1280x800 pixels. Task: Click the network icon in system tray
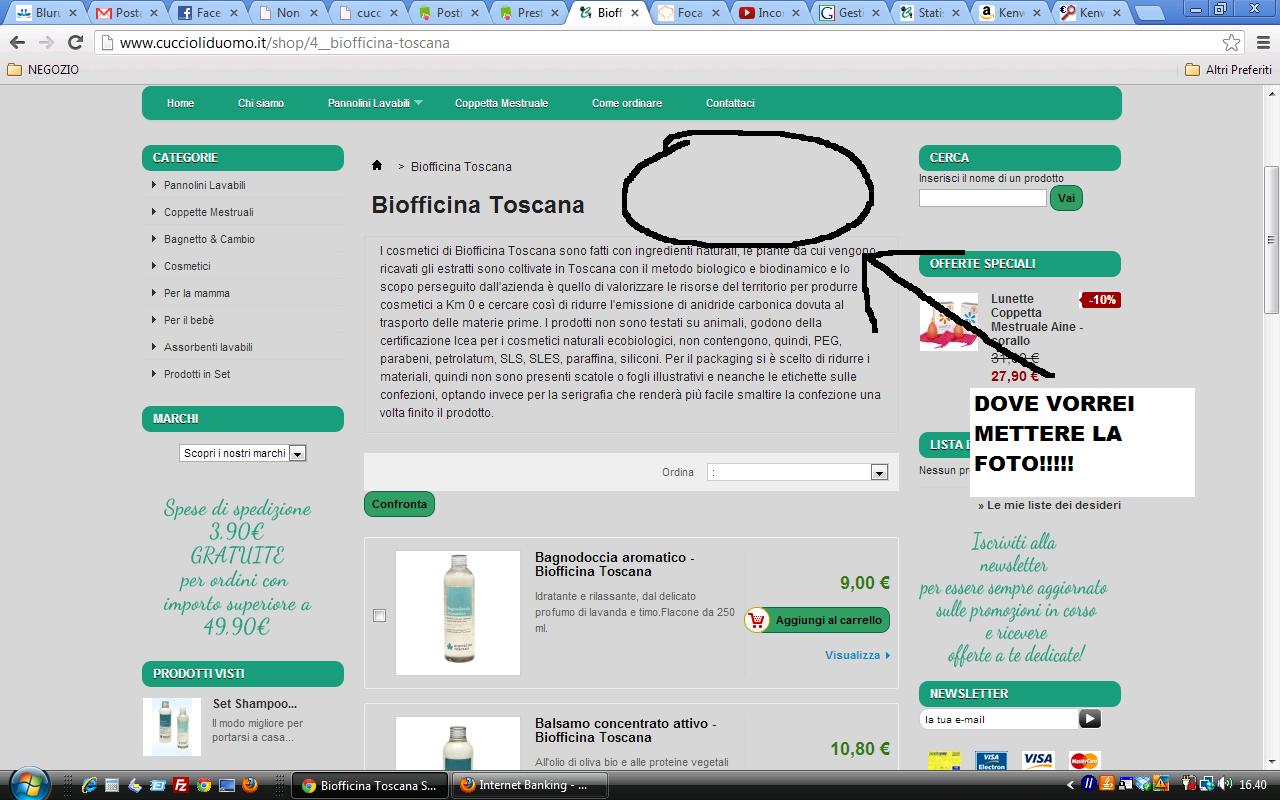[1207, 785]
